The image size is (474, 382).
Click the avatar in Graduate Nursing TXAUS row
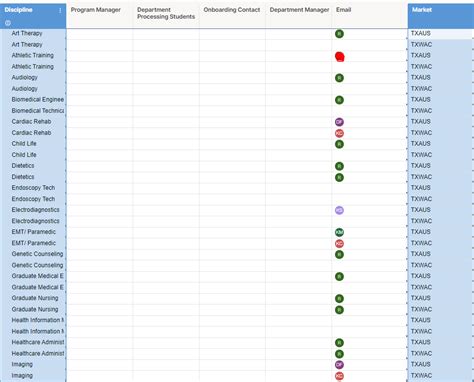pos(339,299)
